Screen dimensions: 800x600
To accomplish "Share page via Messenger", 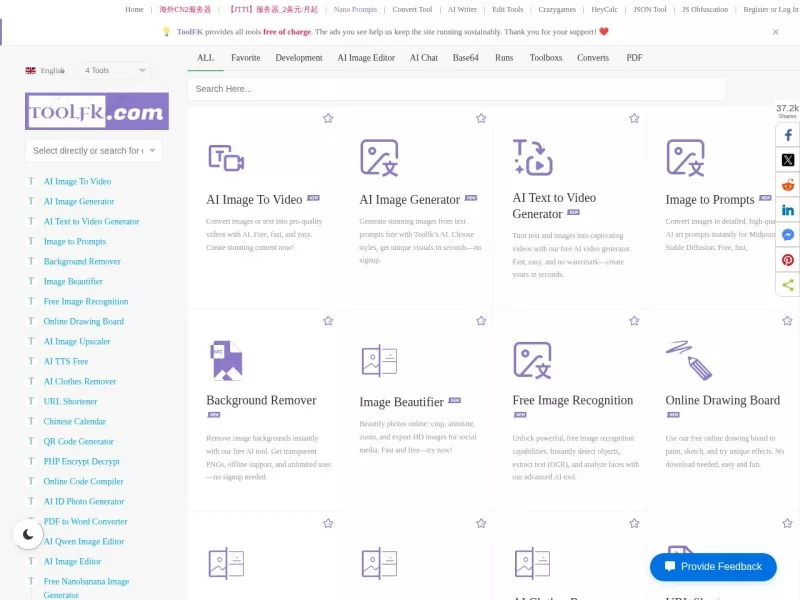I will point(788,235).
